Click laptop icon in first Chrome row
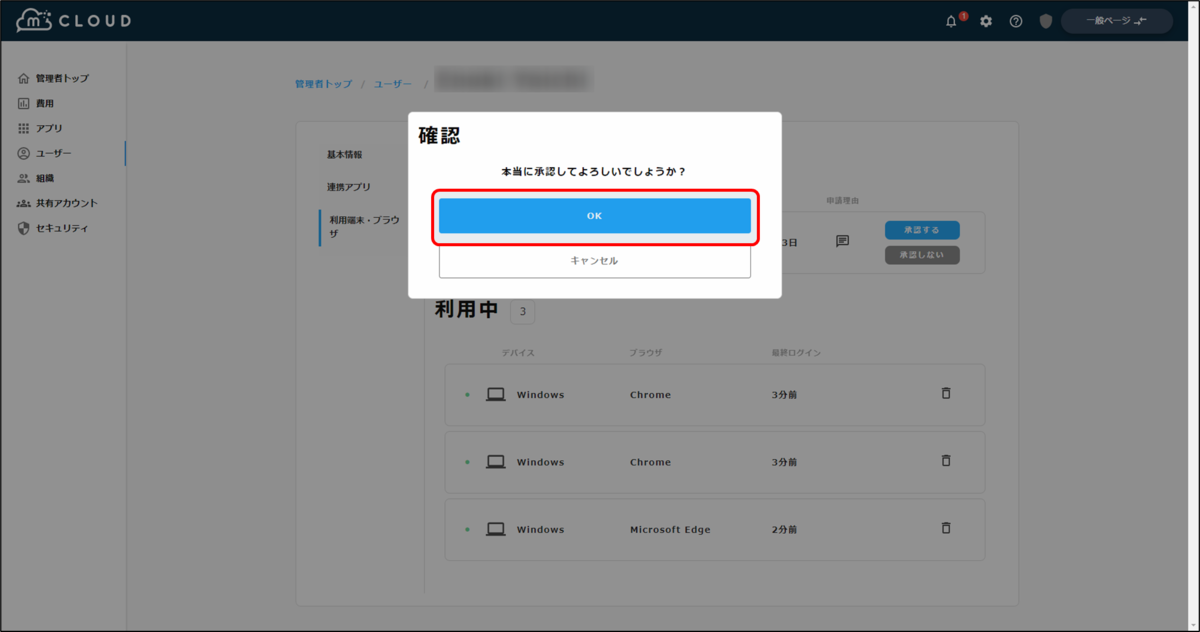This screenshot has height=632, width=1200. (x=495, y=395)
